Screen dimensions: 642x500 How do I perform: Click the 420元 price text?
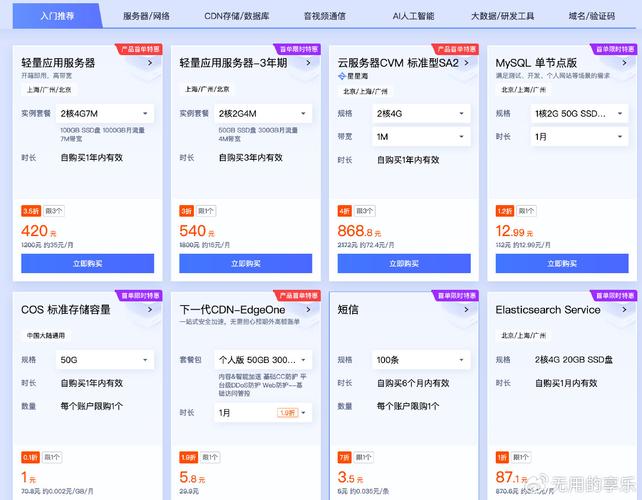pos(39,231)
